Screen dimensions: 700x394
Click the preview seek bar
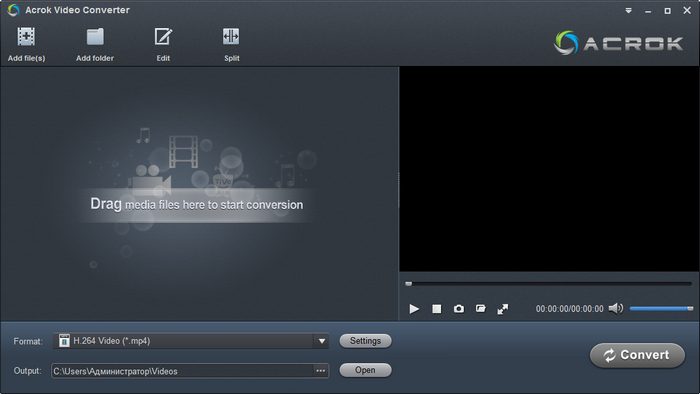coord(548,284)
